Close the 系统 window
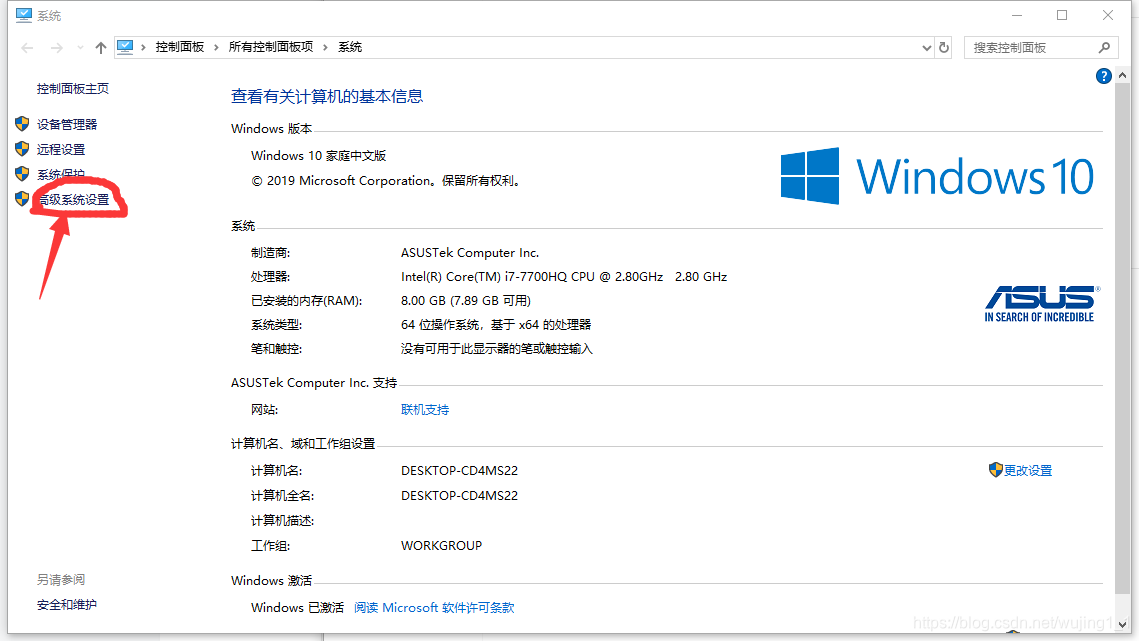Viewport: 1139px width, 641px height. [x=1108, y=15]
